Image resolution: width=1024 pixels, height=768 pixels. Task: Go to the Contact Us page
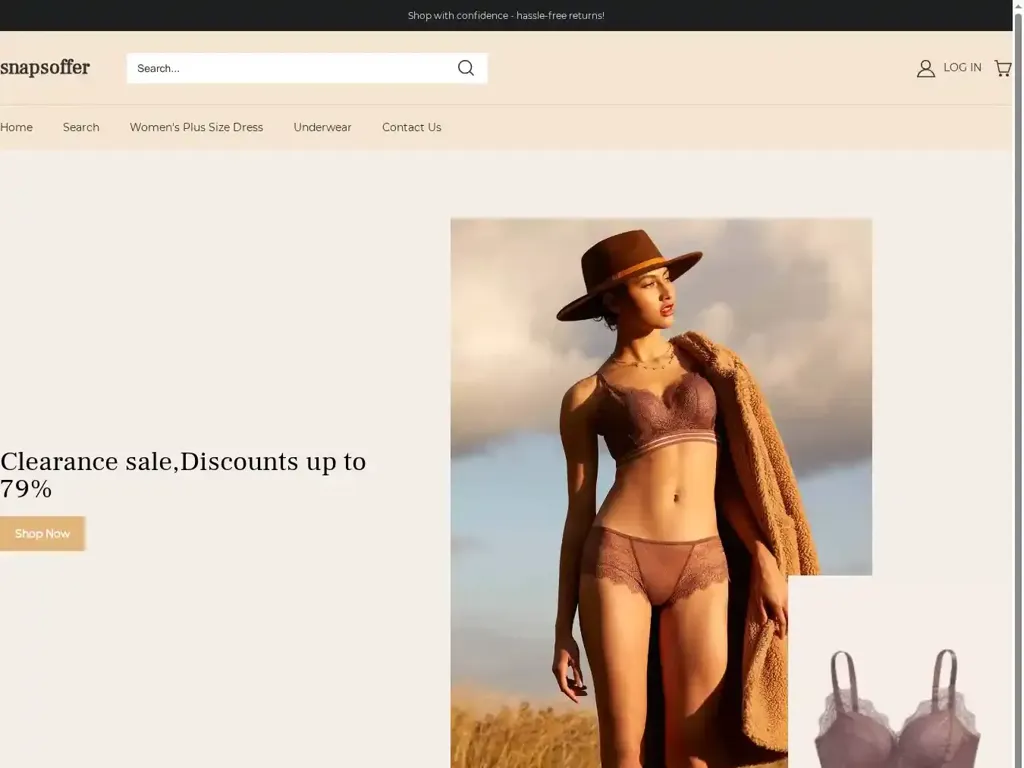(411, 127)
